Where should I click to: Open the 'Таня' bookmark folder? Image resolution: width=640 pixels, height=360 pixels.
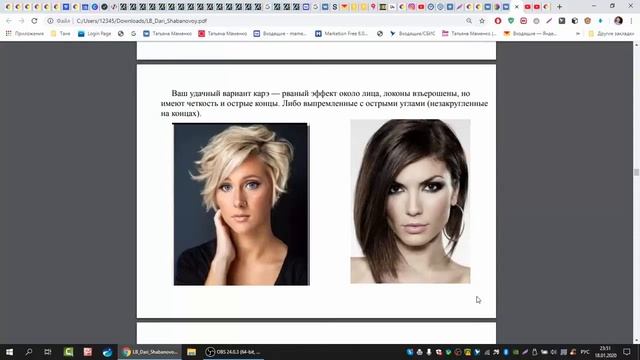tap(60, 33)
